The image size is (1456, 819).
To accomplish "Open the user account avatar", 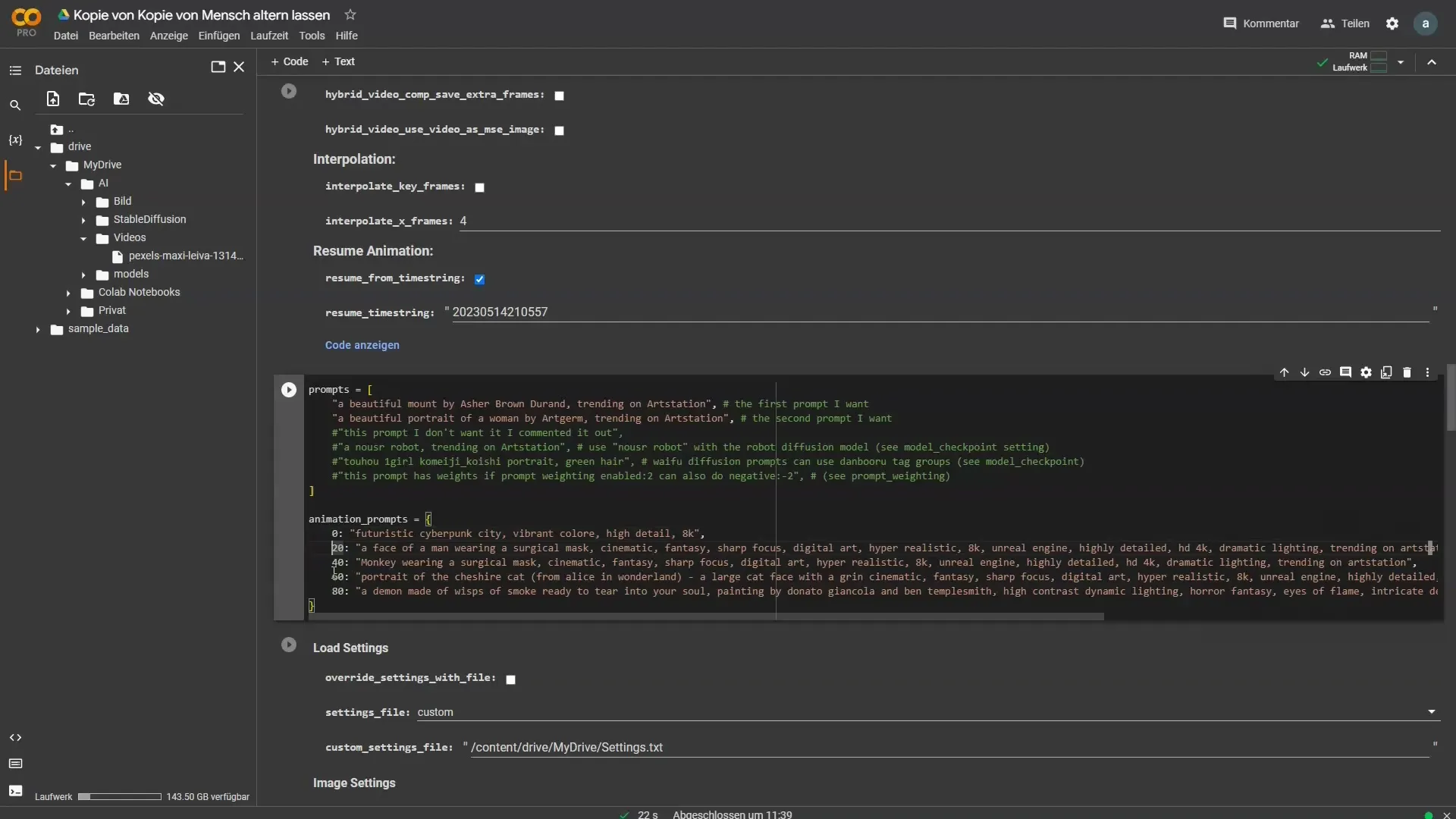I will (x=1426, y=24).
